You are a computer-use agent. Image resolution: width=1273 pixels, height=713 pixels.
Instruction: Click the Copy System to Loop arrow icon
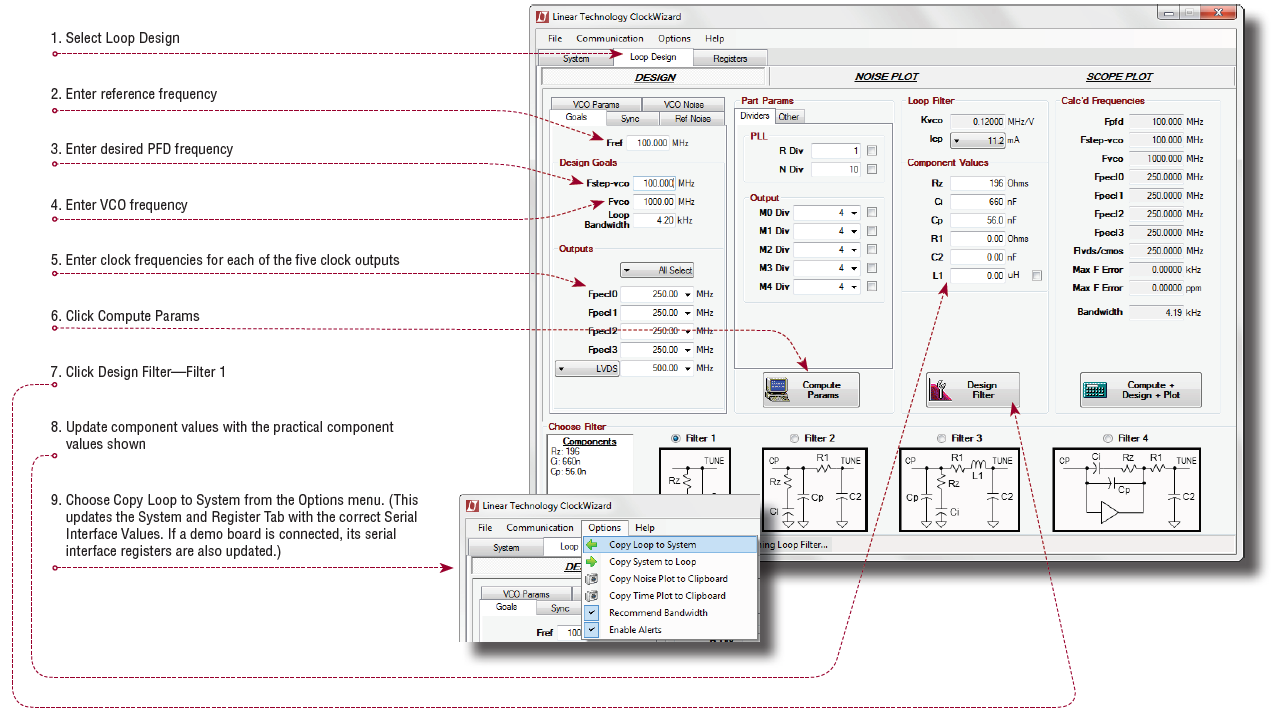592,562
